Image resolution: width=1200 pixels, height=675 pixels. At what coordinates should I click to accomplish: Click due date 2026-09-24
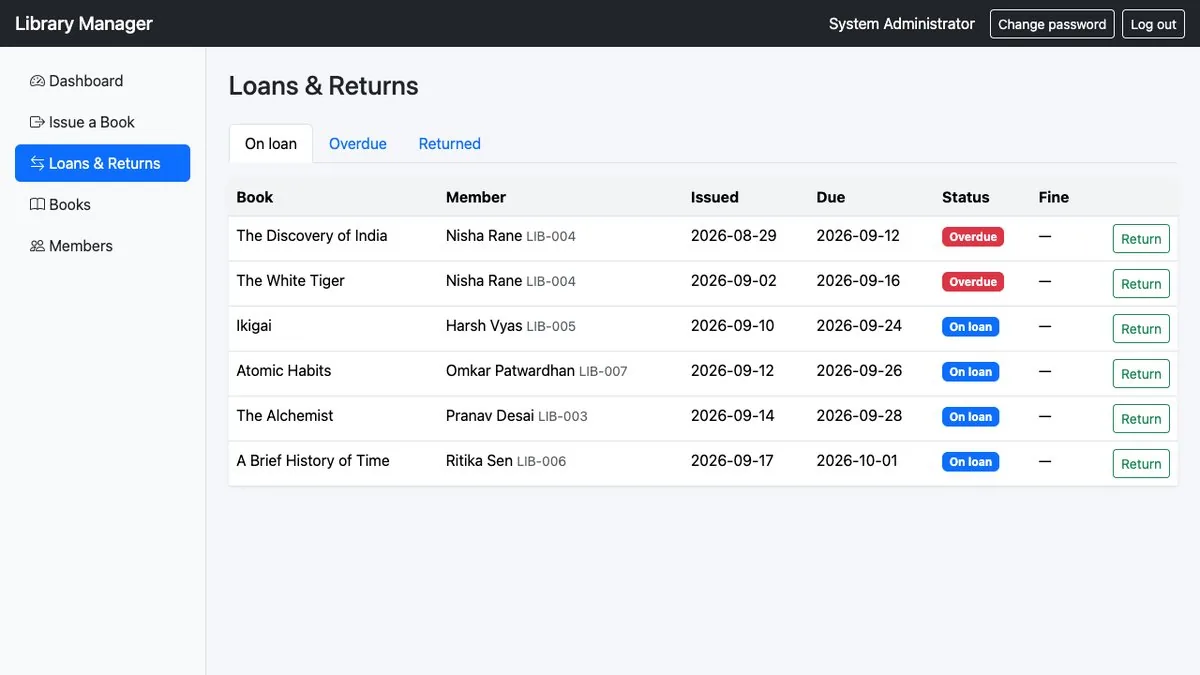click(859, 326)
